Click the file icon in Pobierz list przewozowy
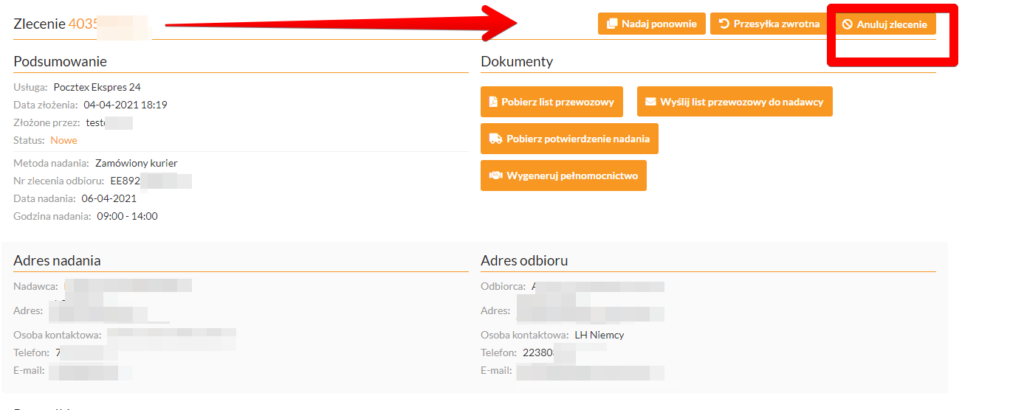The image size is (1024, 410). pos(493,102)
